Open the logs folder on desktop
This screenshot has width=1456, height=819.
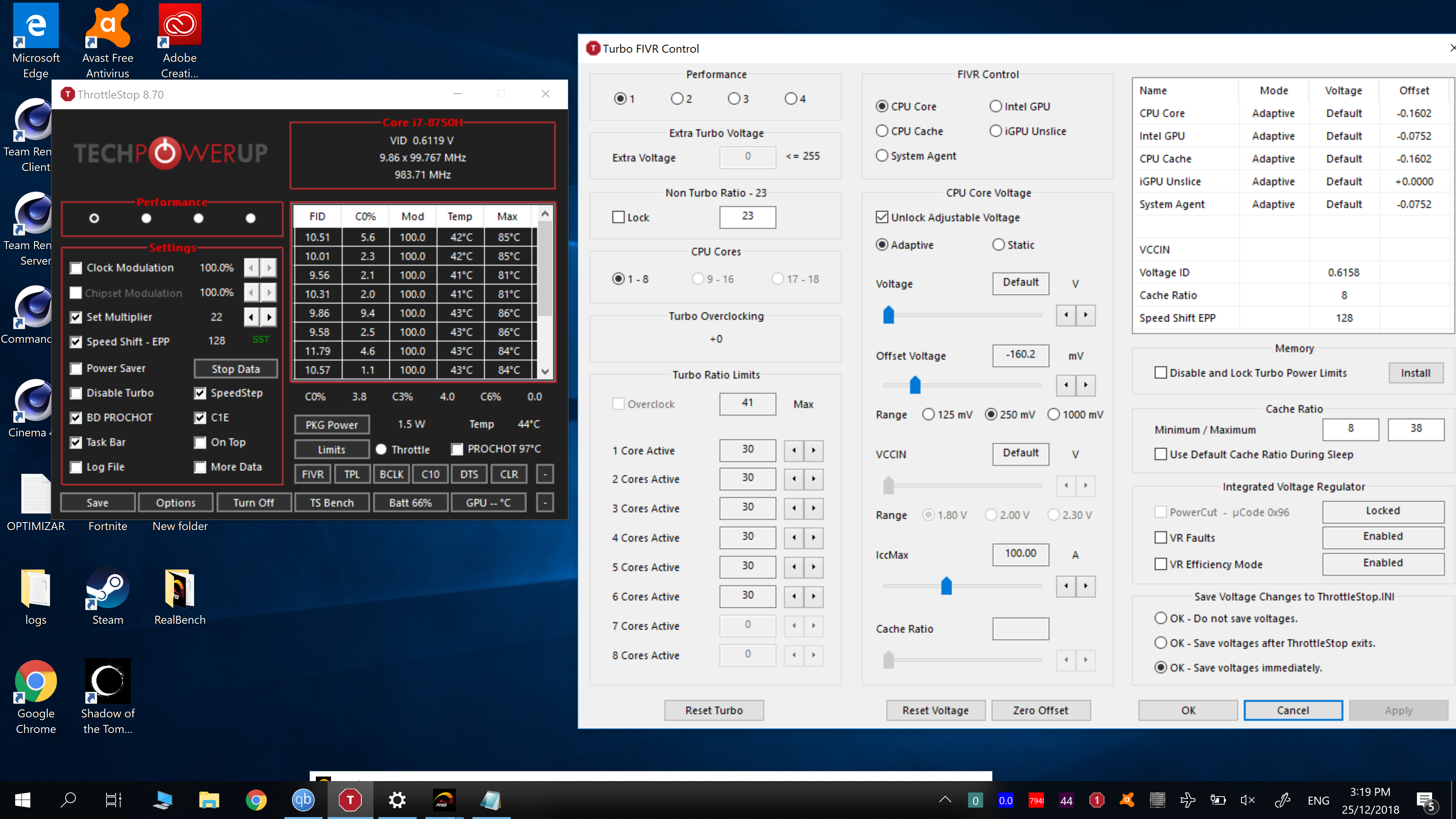coord(36,596)
